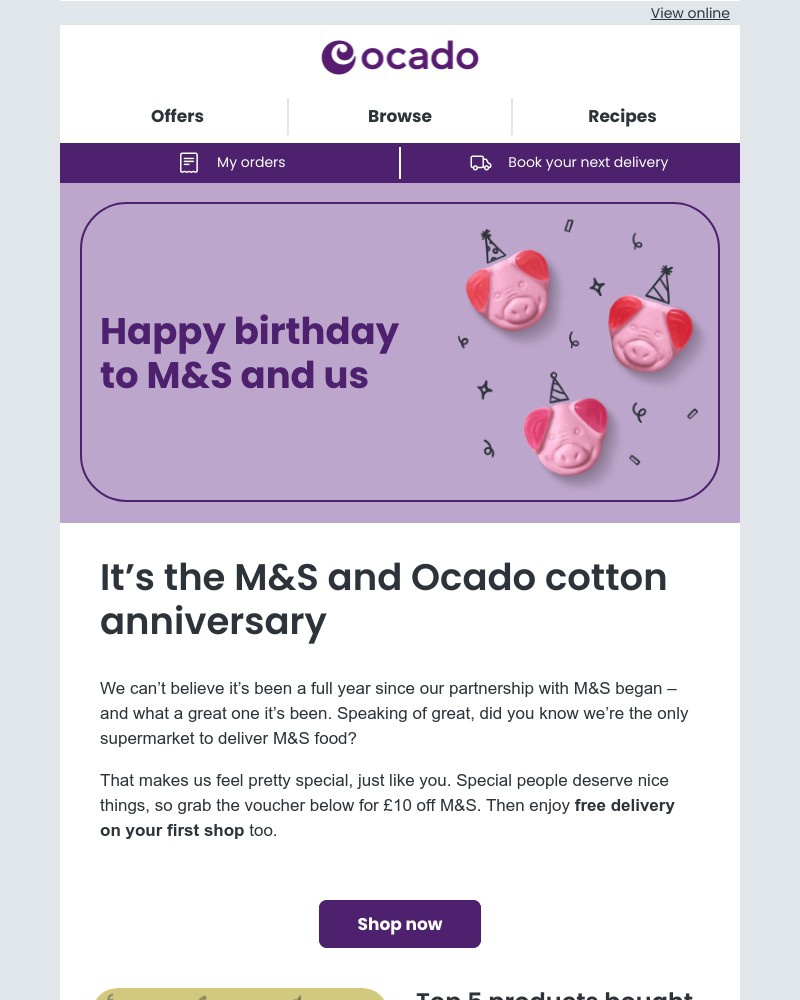Click the My orders document icon
Image resolution: width=800 pixels, height=1000 pixels.
coord(189,162)
